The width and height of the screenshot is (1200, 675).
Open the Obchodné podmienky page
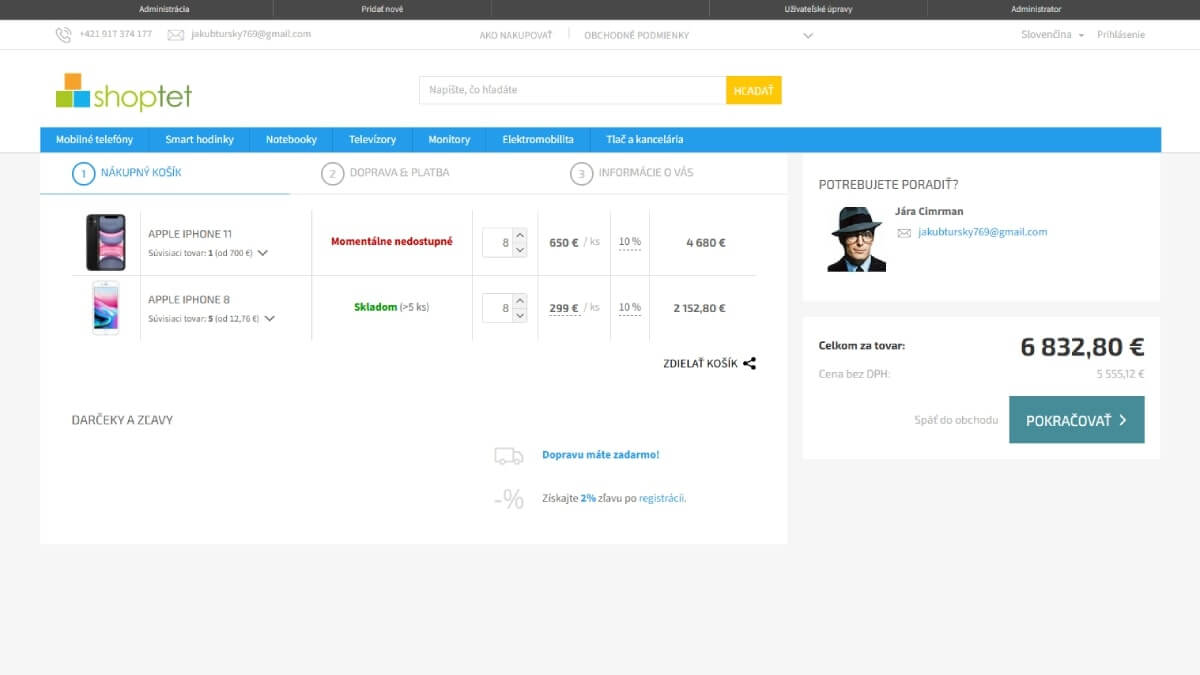[x=637, y=35]
